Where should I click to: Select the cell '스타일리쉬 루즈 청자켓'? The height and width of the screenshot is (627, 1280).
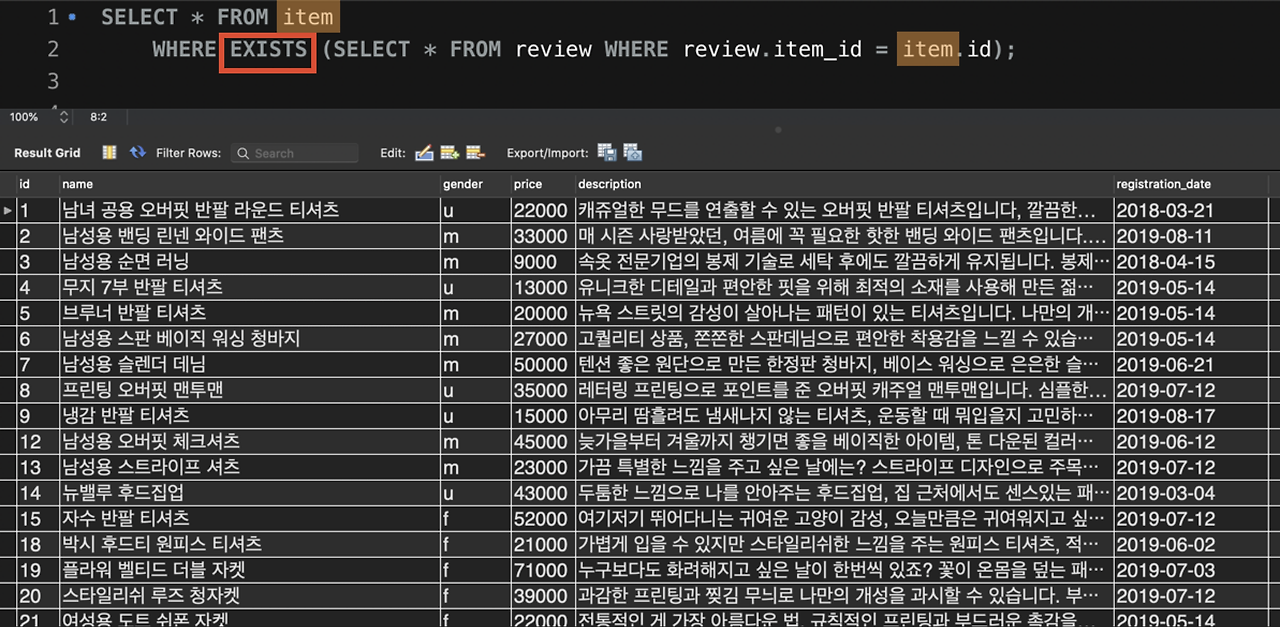(x=249, y=595)
